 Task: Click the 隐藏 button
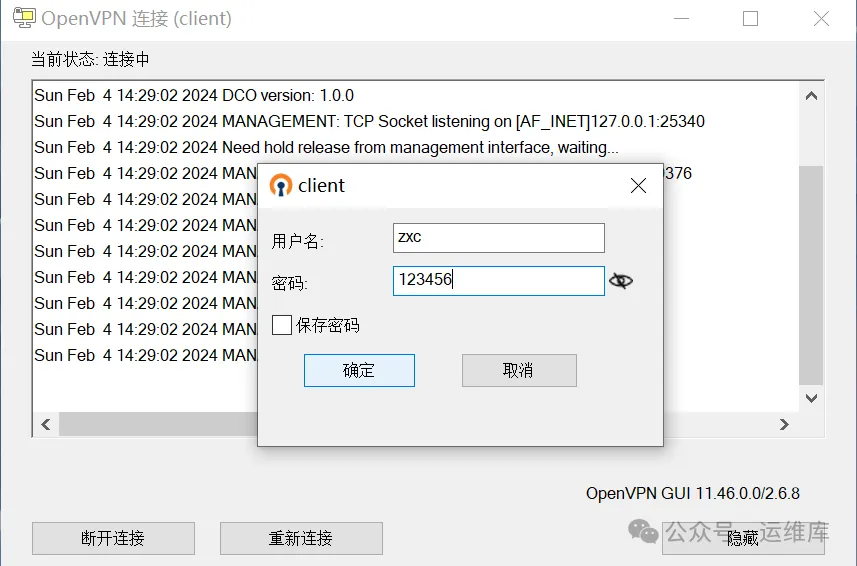pos(743,538)
